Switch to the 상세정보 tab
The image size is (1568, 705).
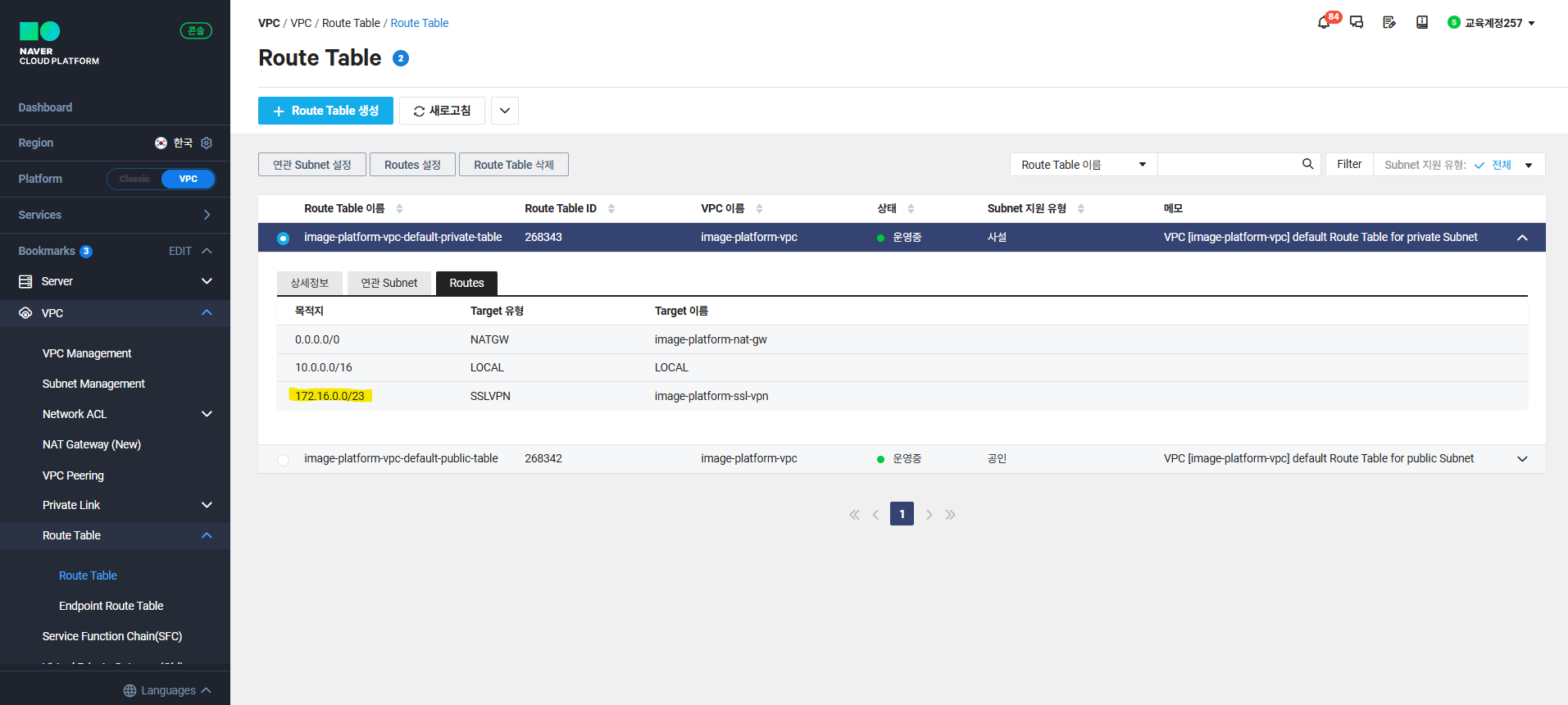(x=310, y=283)
